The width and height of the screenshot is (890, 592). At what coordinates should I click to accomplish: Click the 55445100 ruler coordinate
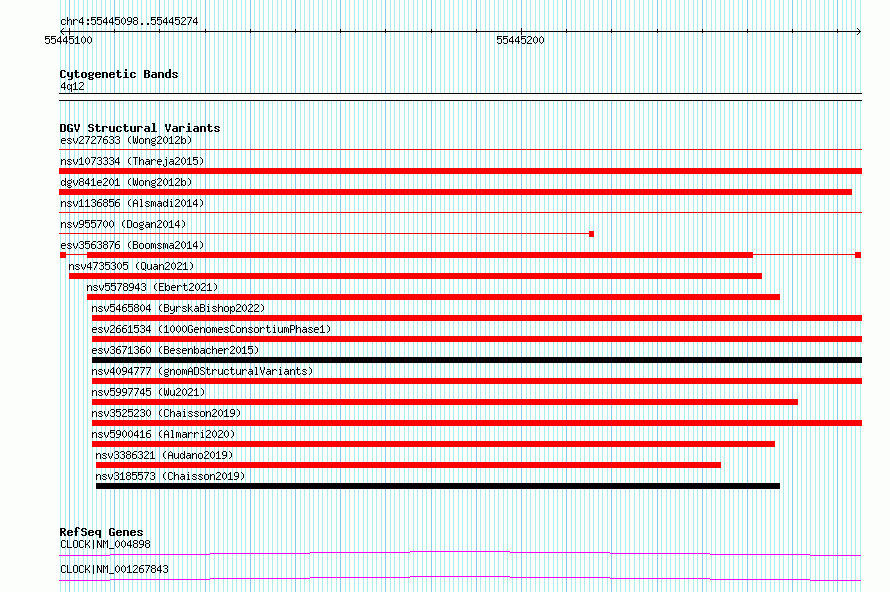point(68,40)
